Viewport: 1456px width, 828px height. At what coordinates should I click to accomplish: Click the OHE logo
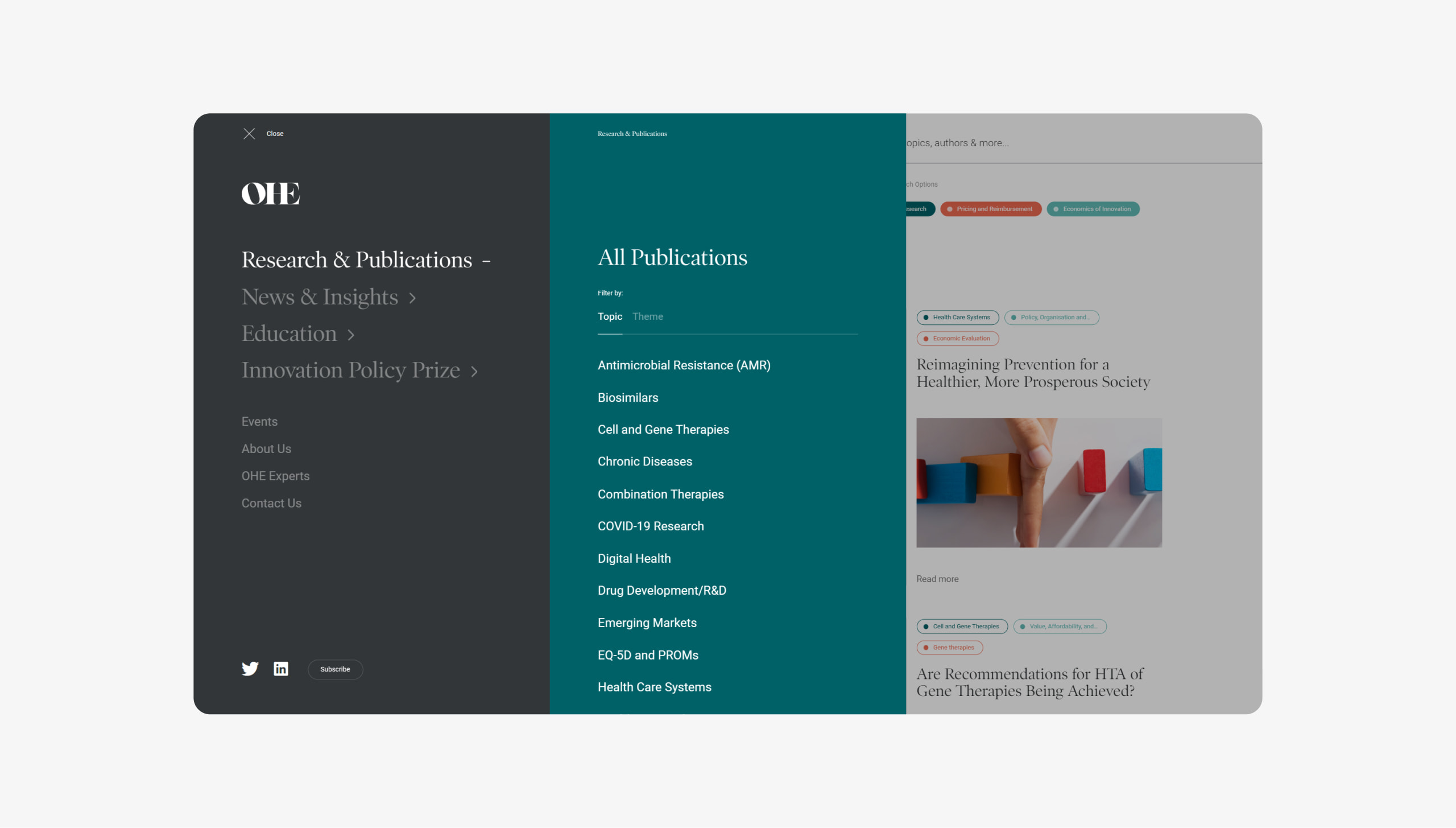(x=270, y=193)
